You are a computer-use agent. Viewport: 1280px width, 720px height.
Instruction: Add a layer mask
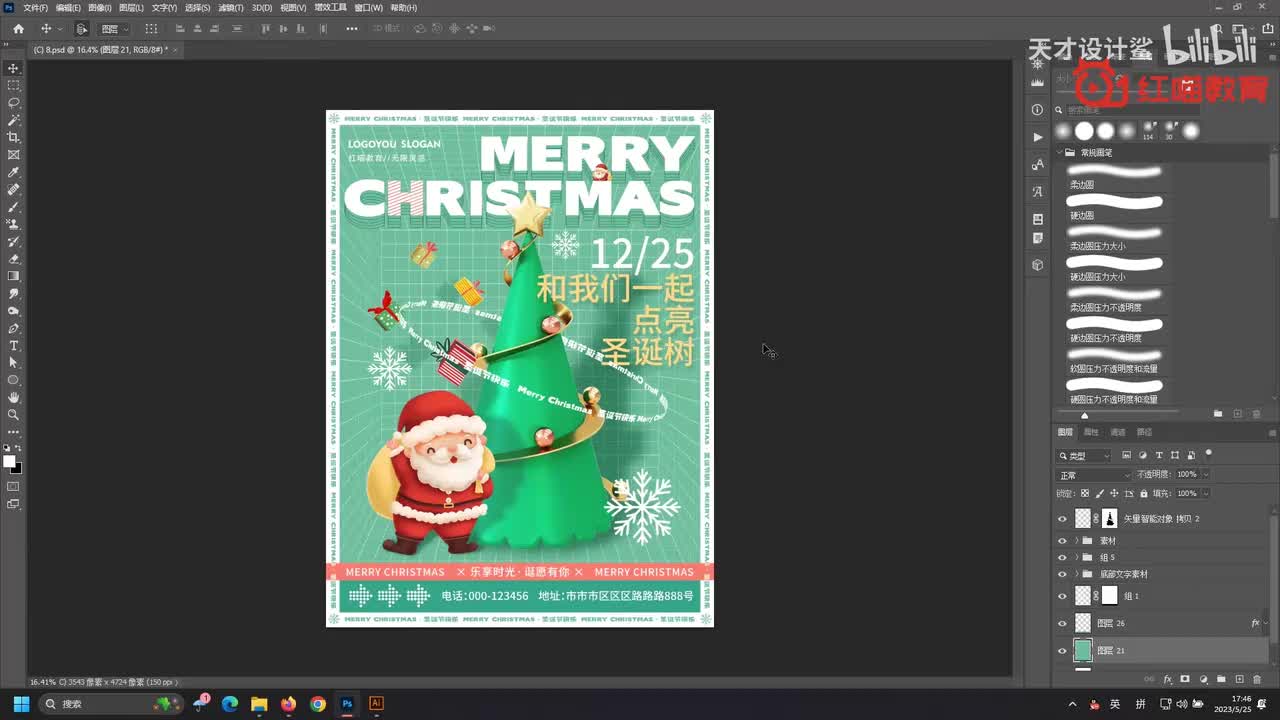click(1185, 679)
